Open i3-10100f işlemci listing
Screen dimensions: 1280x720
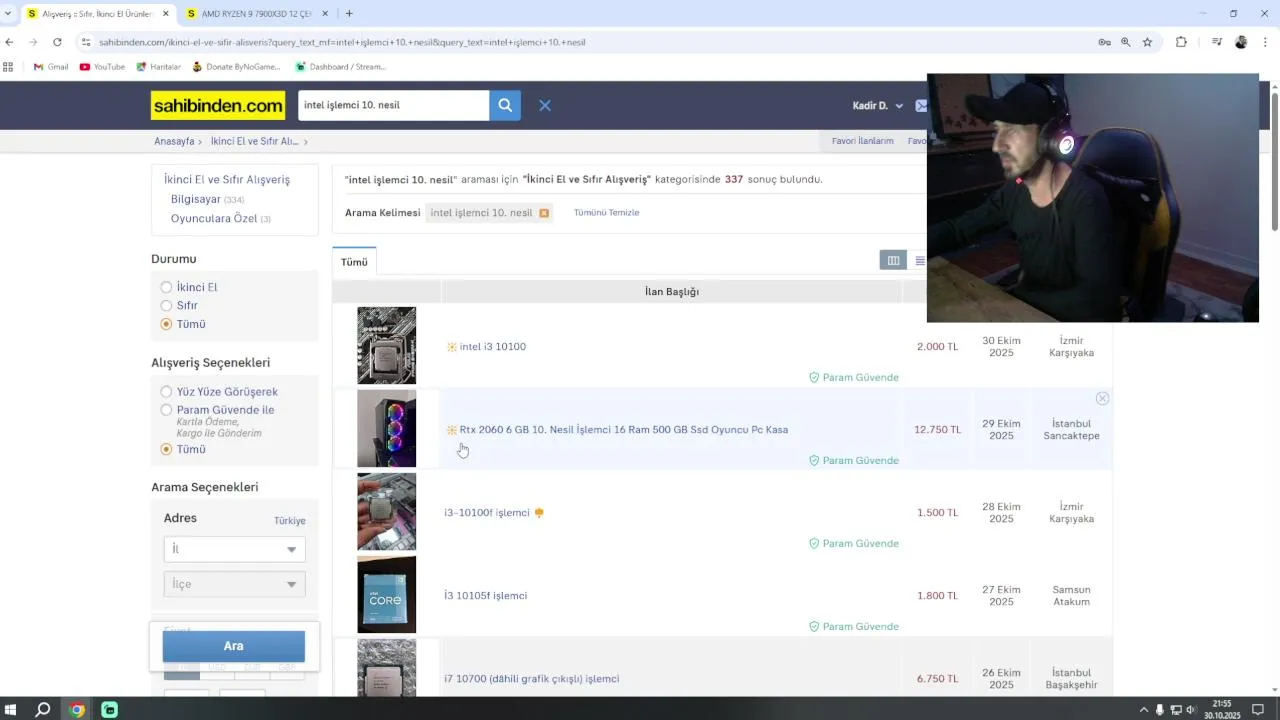point(487,513)
